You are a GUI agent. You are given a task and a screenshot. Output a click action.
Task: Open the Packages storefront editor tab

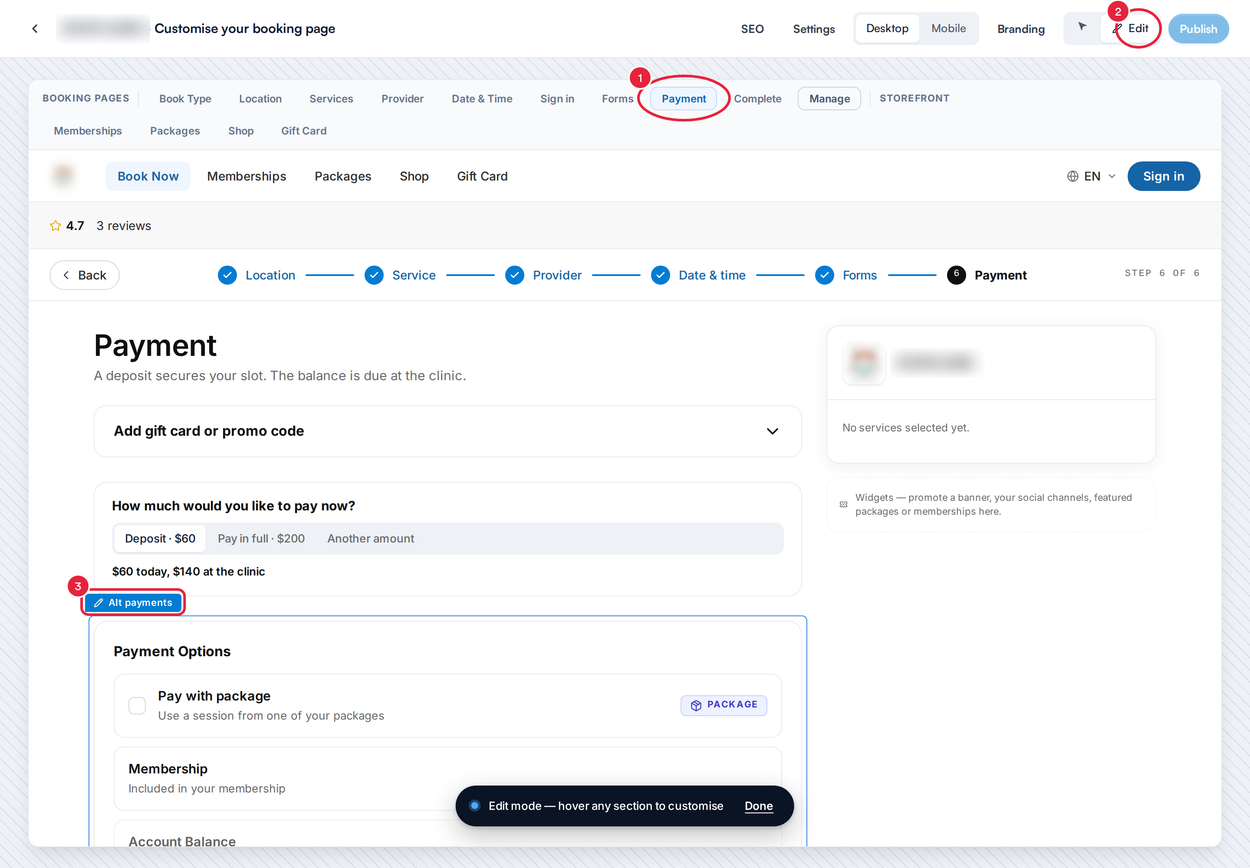[x=175, y=131]
